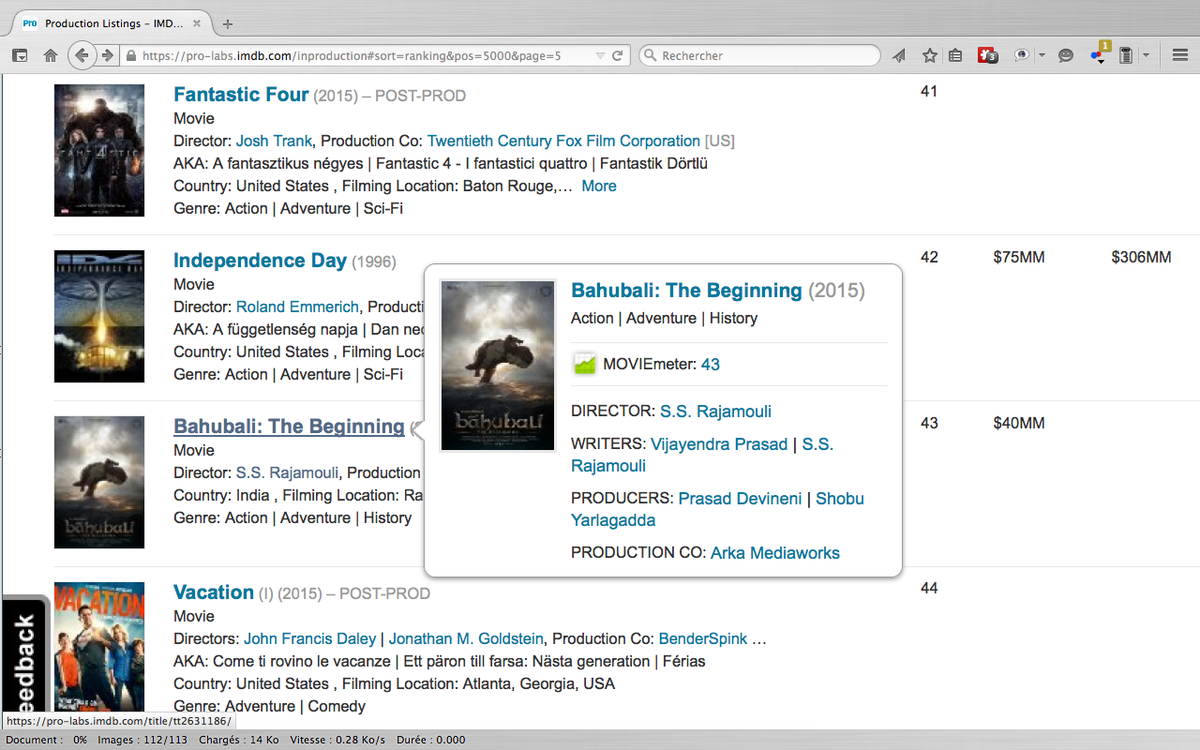The width and height of the screenshot is (1200, 750).
Task: Click director S.S. Rajamouli in popup
Action: [x=716, y=412]
